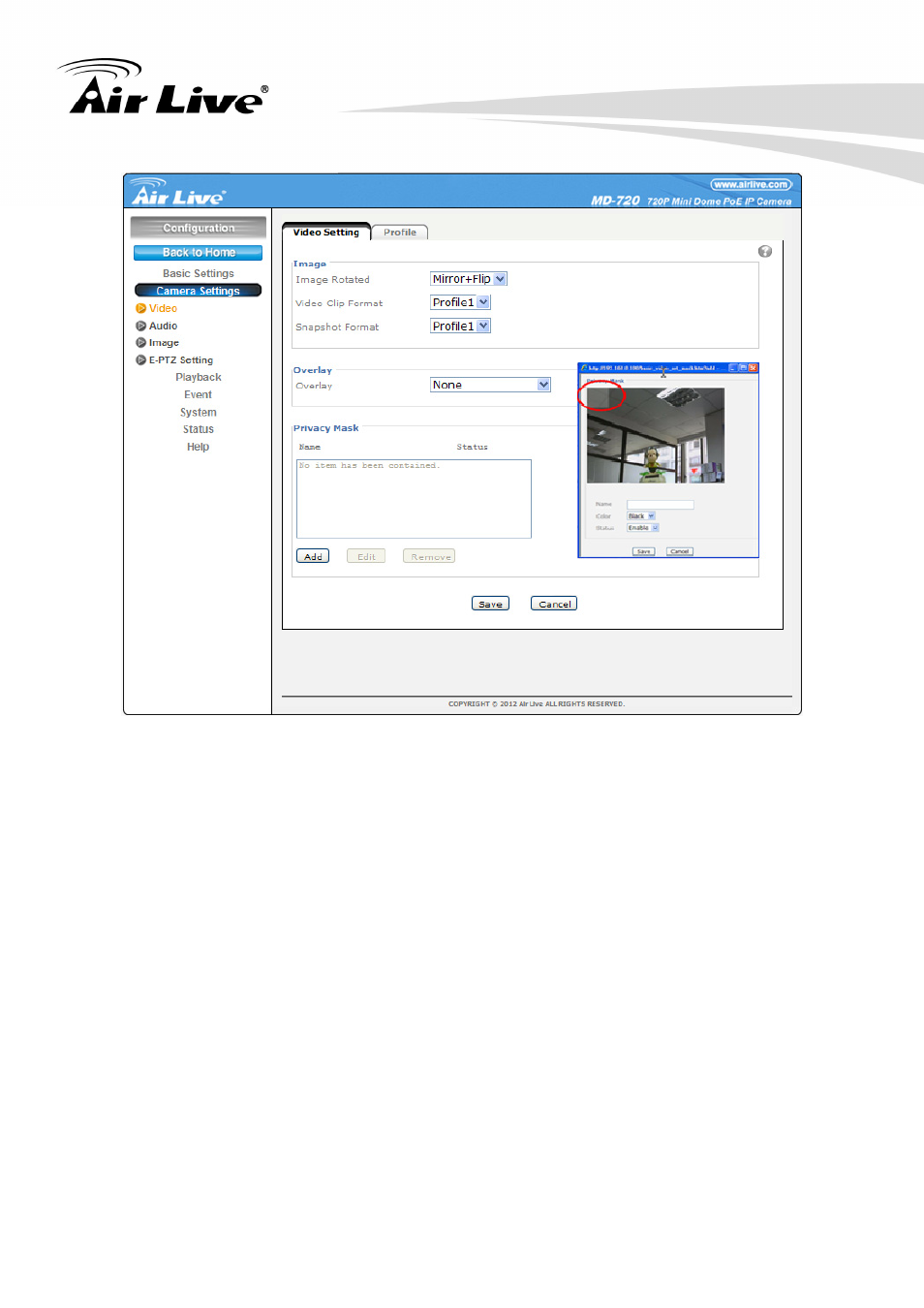Open the Image Rotated dropdown
Viewport: 924px width, 1308px height.
click(x=469, y=279)
